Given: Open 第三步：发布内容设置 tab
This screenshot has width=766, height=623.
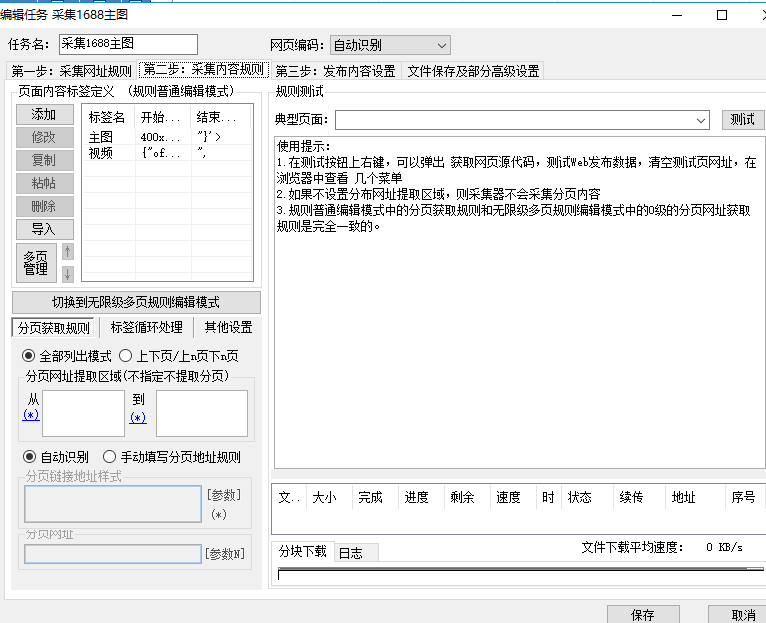Looking at the screenshot, I should tap(335, 71).
